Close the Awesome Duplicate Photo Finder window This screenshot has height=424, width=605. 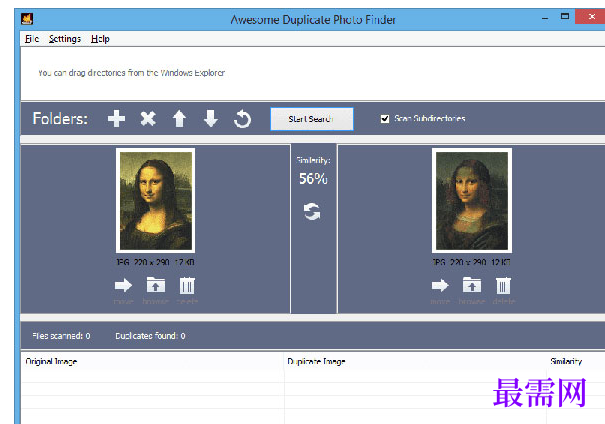coord(591,17)
